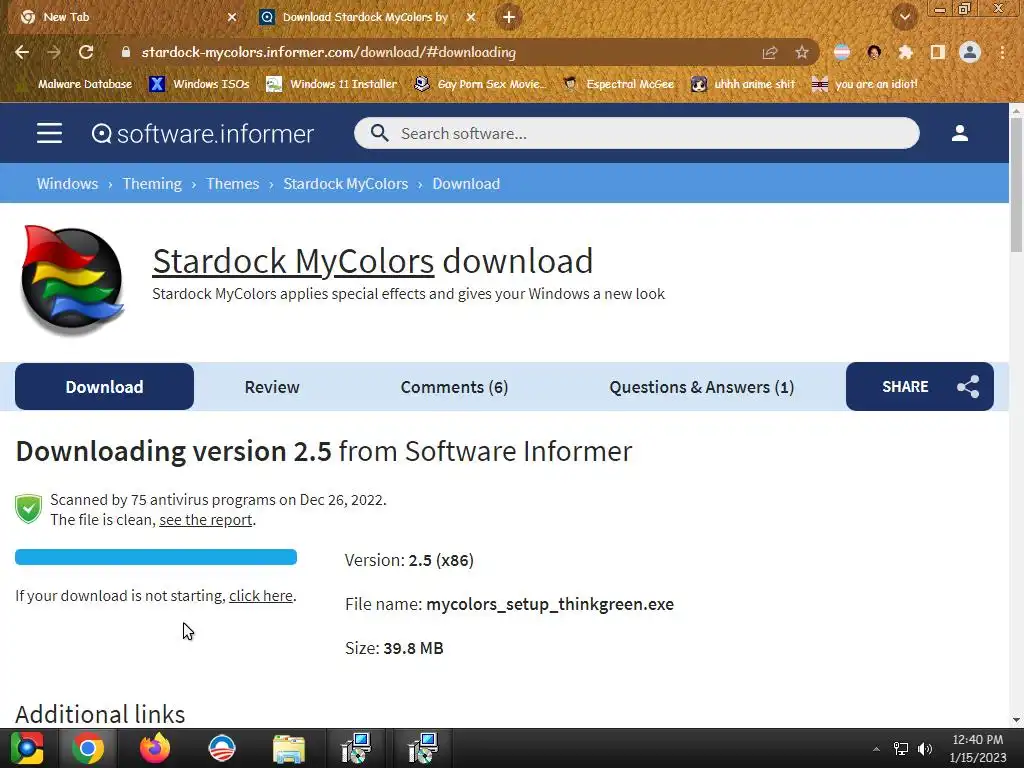Use 'click here' to restart download

pos(261,596)
